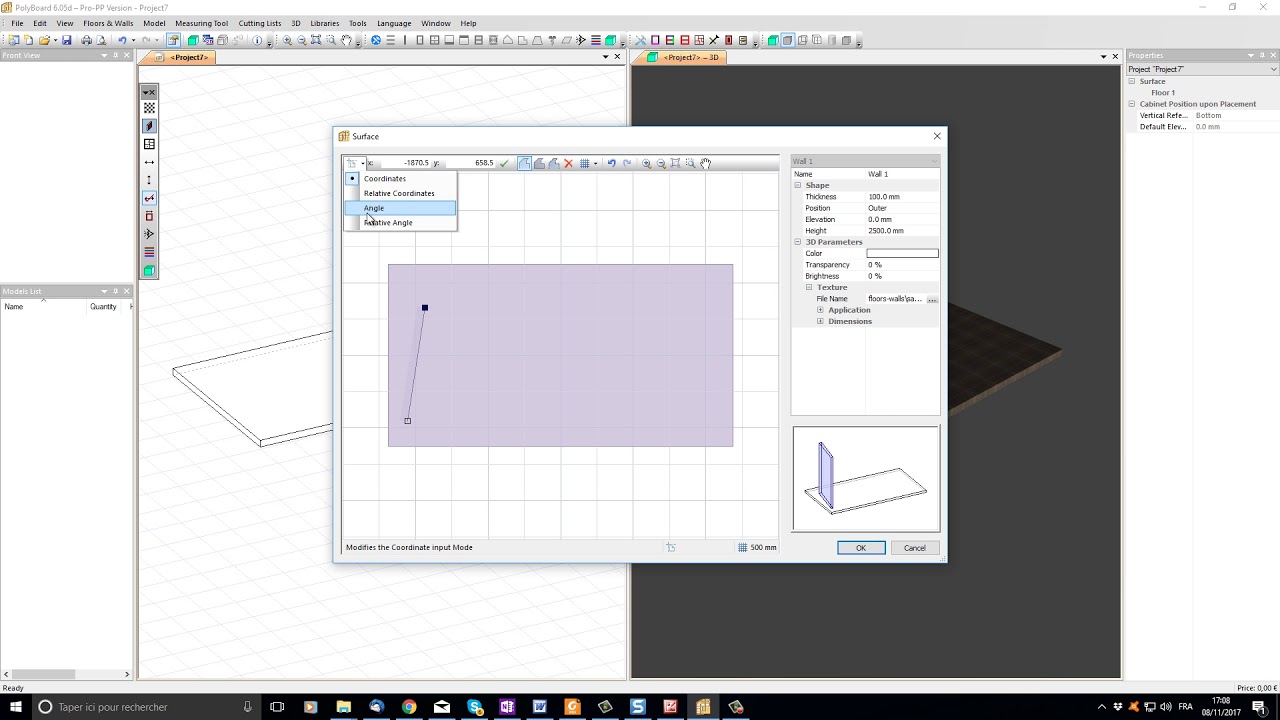Choose Angle input mode
Image resolution: width=1280 pixels, height=720 pixels.
(x=400, y=208)
